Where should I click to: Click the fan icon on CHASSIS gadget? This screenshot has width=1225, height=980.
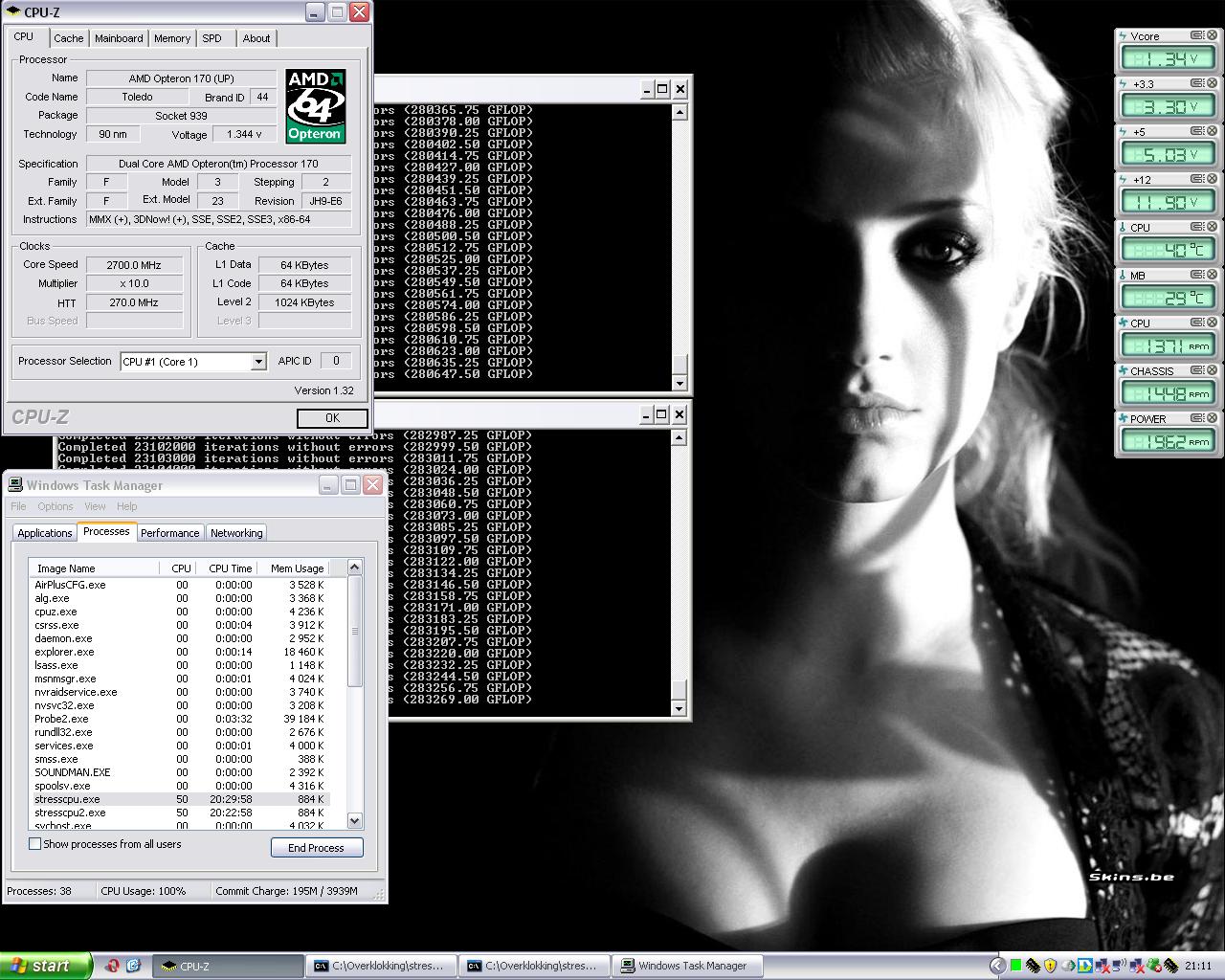point(1124,371)
